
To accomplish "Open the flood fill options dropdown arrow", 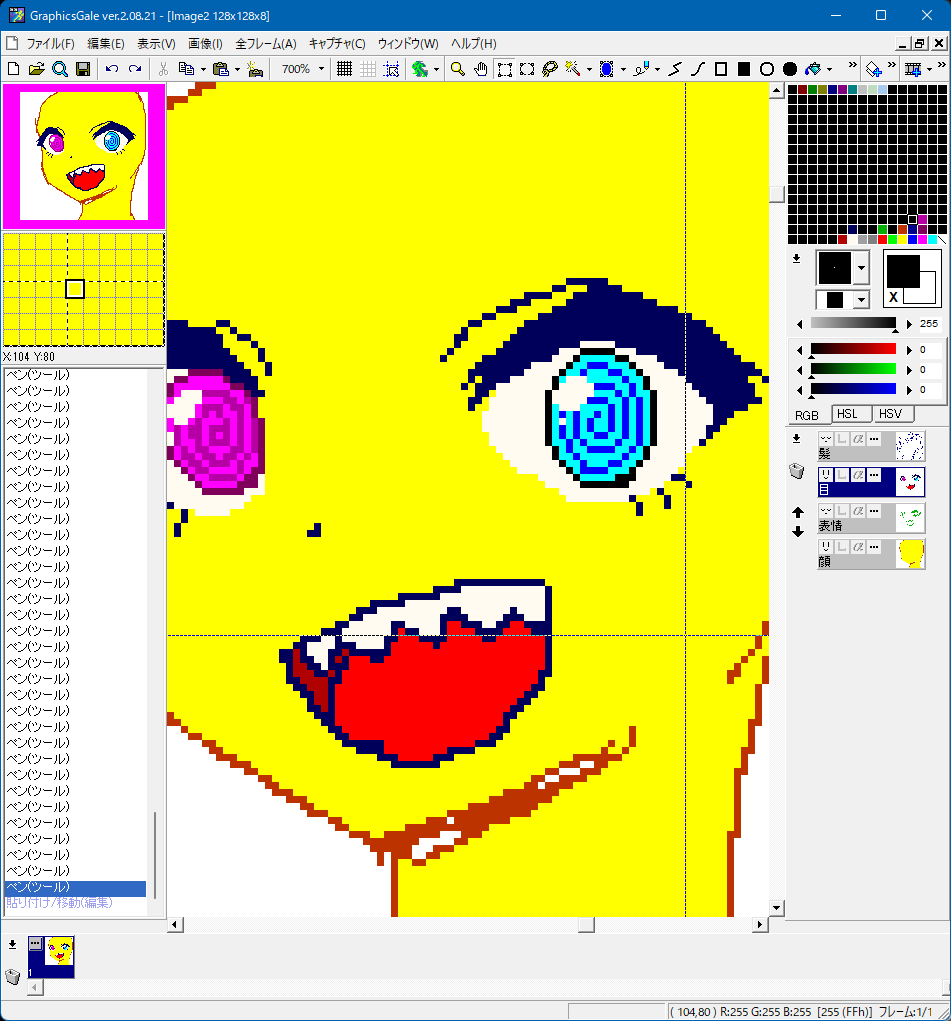I will click(x=829, y=69).
